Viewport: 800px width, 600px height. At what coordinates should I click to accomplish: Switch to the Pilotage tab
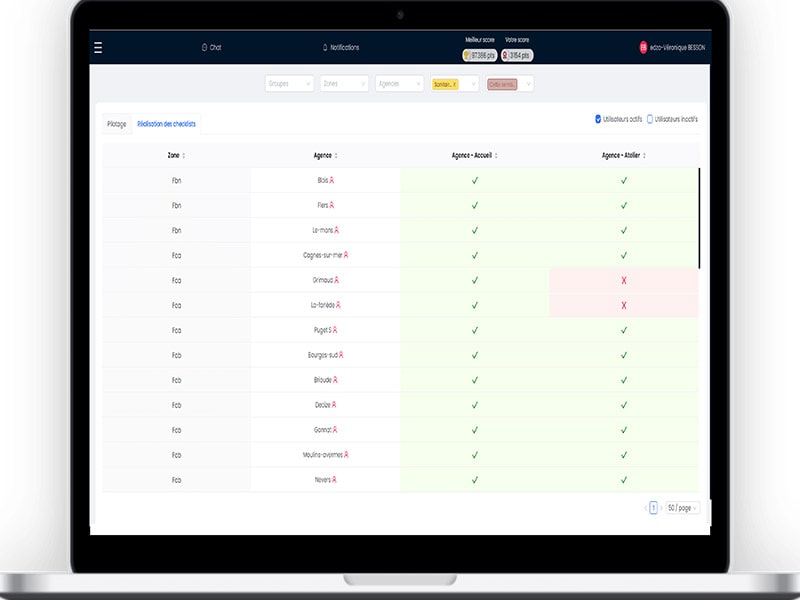coord(117,124)
